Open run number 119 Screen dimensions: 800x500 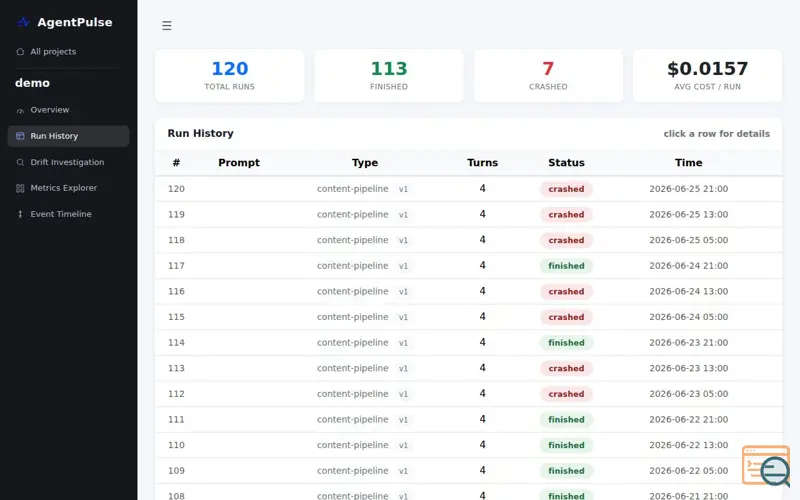pyautogui.click(x=468, y=214)
